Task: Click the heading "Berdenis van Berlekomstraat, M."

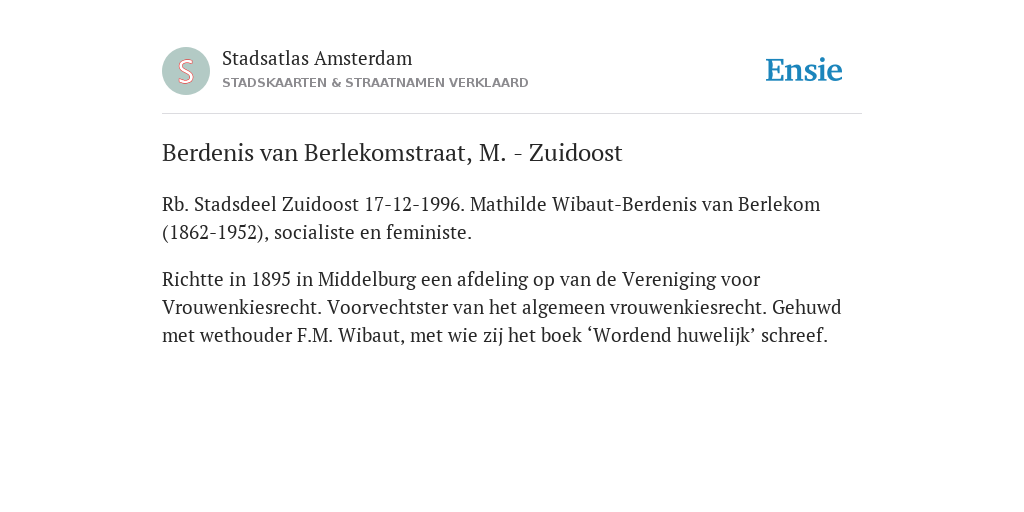Action: [x=334, y=153]
